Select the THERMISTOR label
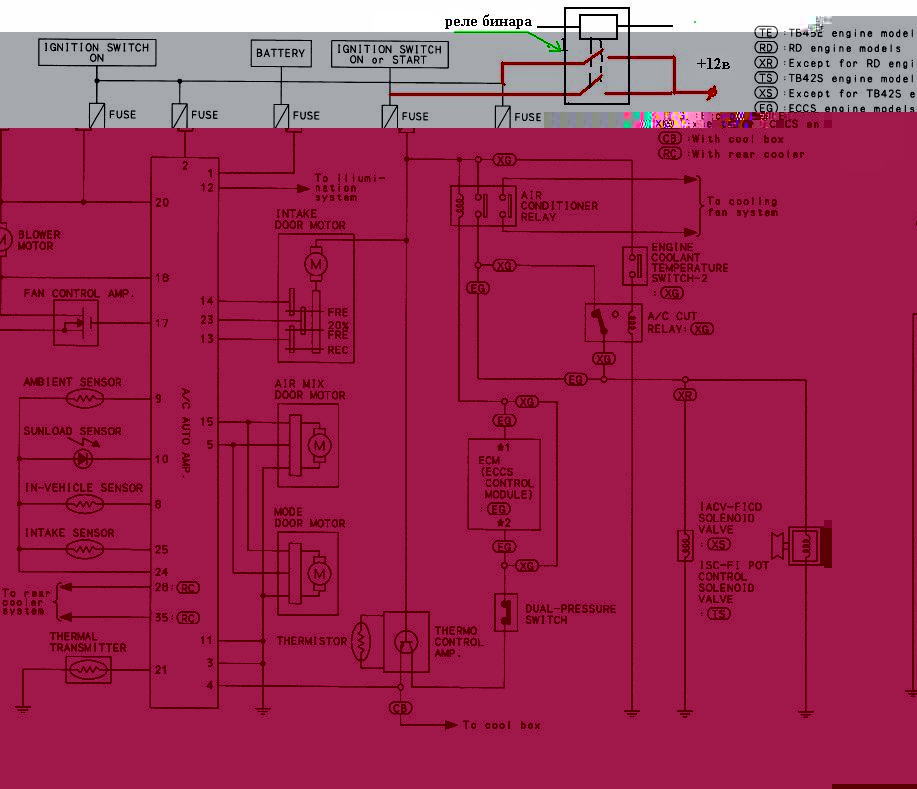This screenshot has width=917, height=789. point(312,641)
